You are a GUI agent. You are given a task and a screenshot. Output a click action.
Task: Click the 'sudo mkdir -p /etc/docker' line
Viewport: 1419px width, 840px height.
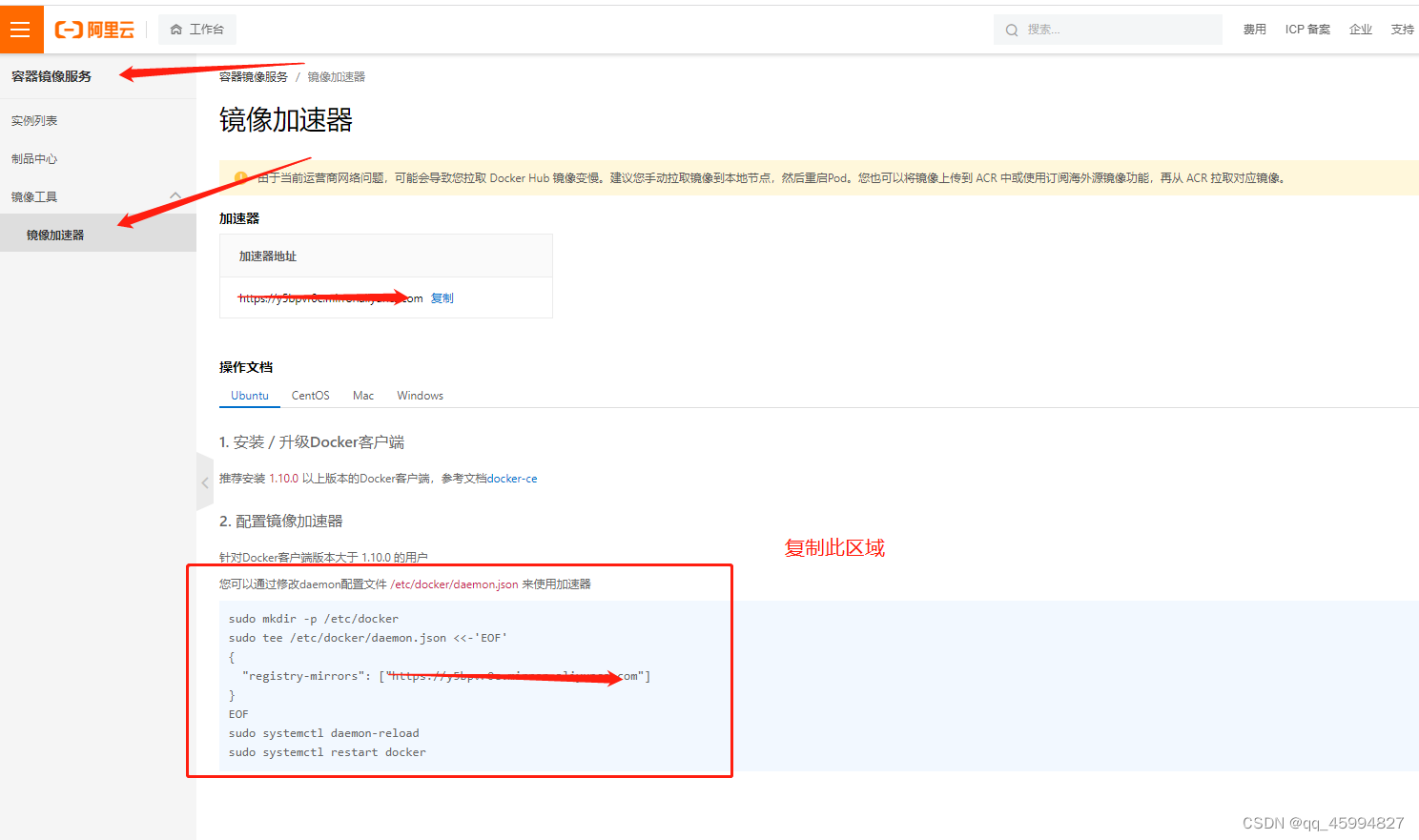click(314, 619)
